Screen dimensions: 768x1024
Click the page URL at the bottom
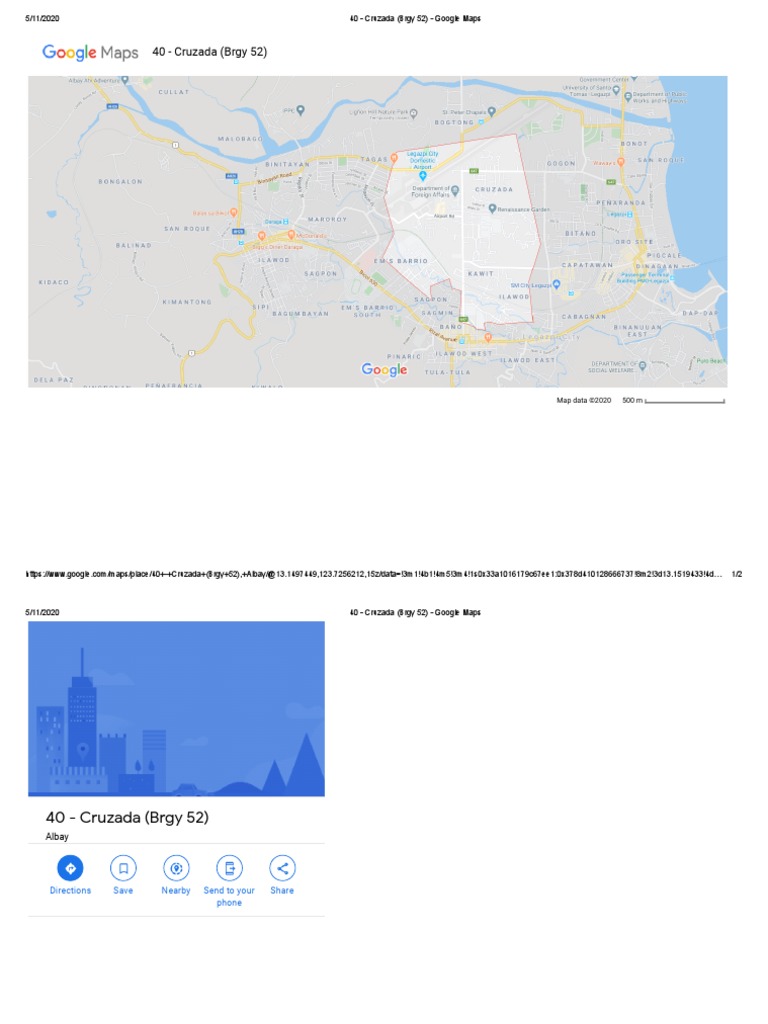pyautogui.click(x=374, y=574)
